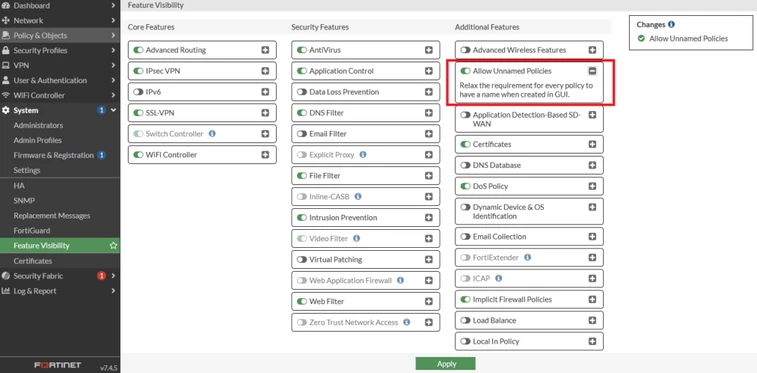Click the VPN monitor icon
This screenshot has height=373, width=757.
[6, 66]
